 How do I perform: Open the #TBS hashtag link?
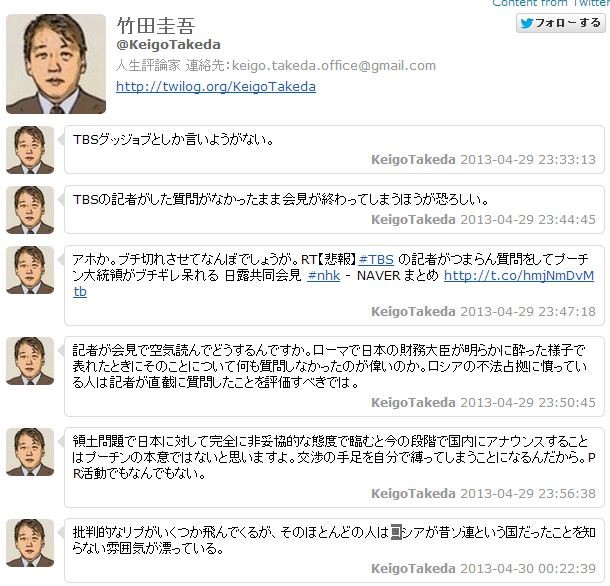click(376, 259)
